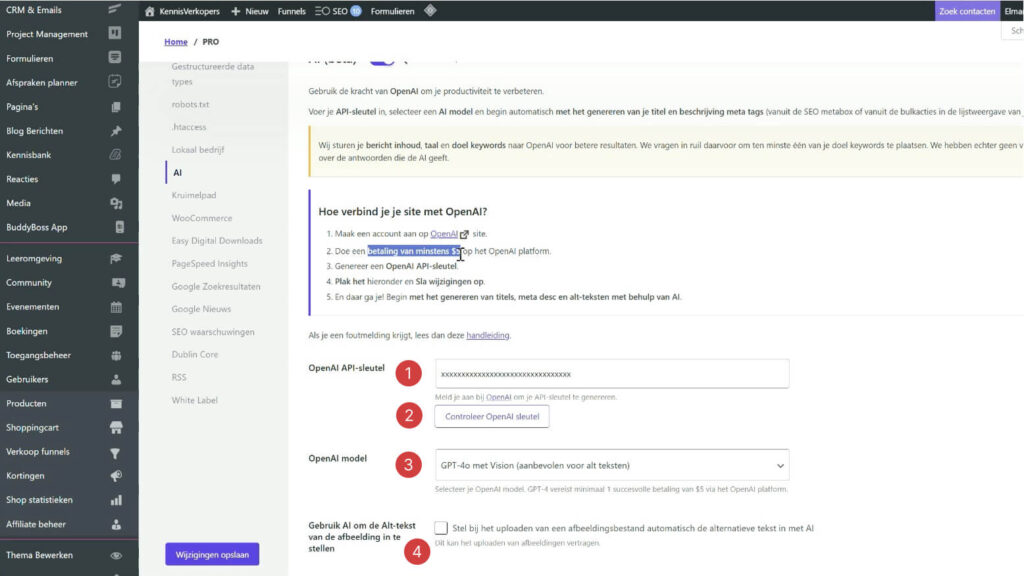Click the Blog Berichten pin icon
The height and width of the screenshot is (576, 1024).
116,131
